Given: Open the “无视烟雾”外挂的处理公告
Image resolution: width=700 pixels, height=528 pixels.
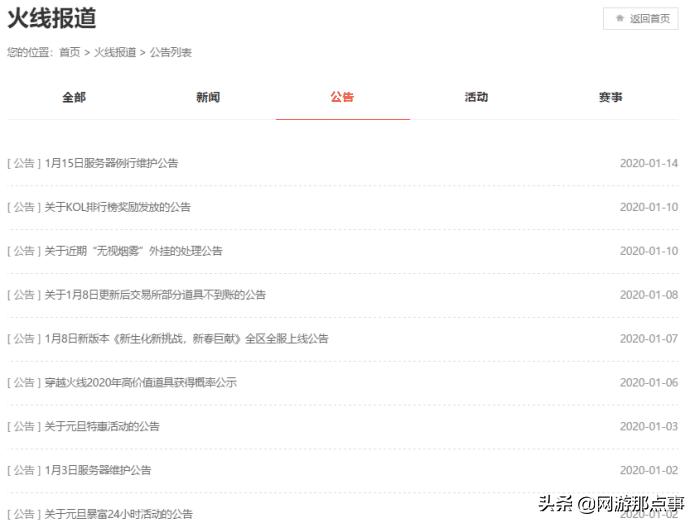Looking at the screenshot, I should [133, 251].
